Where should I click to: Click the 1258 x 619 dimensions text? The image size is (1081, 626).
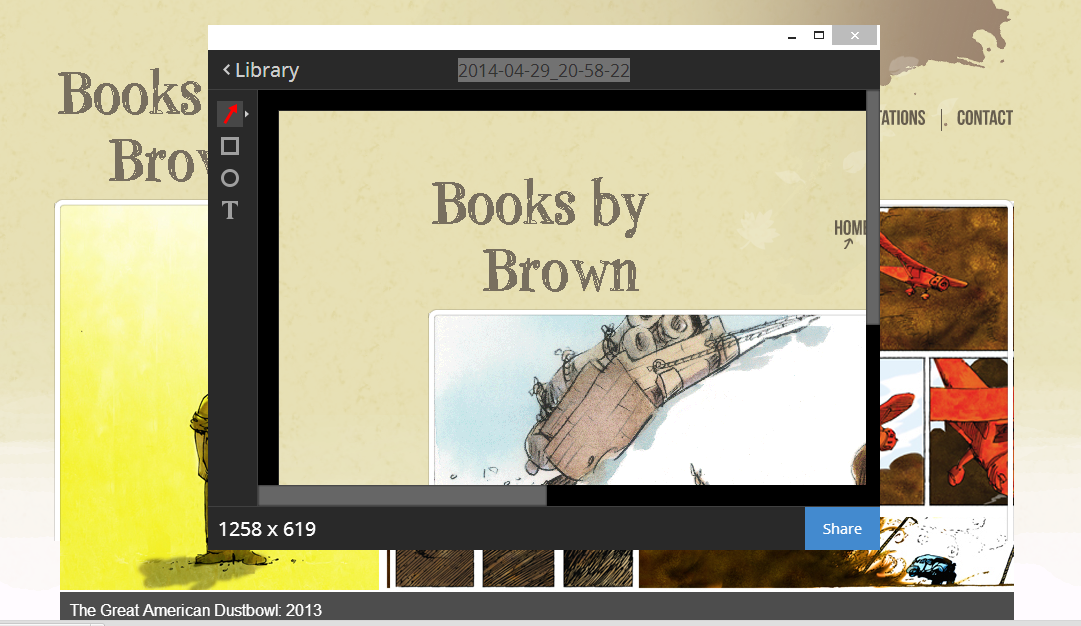pyautogui.click(x=267, y=529)
